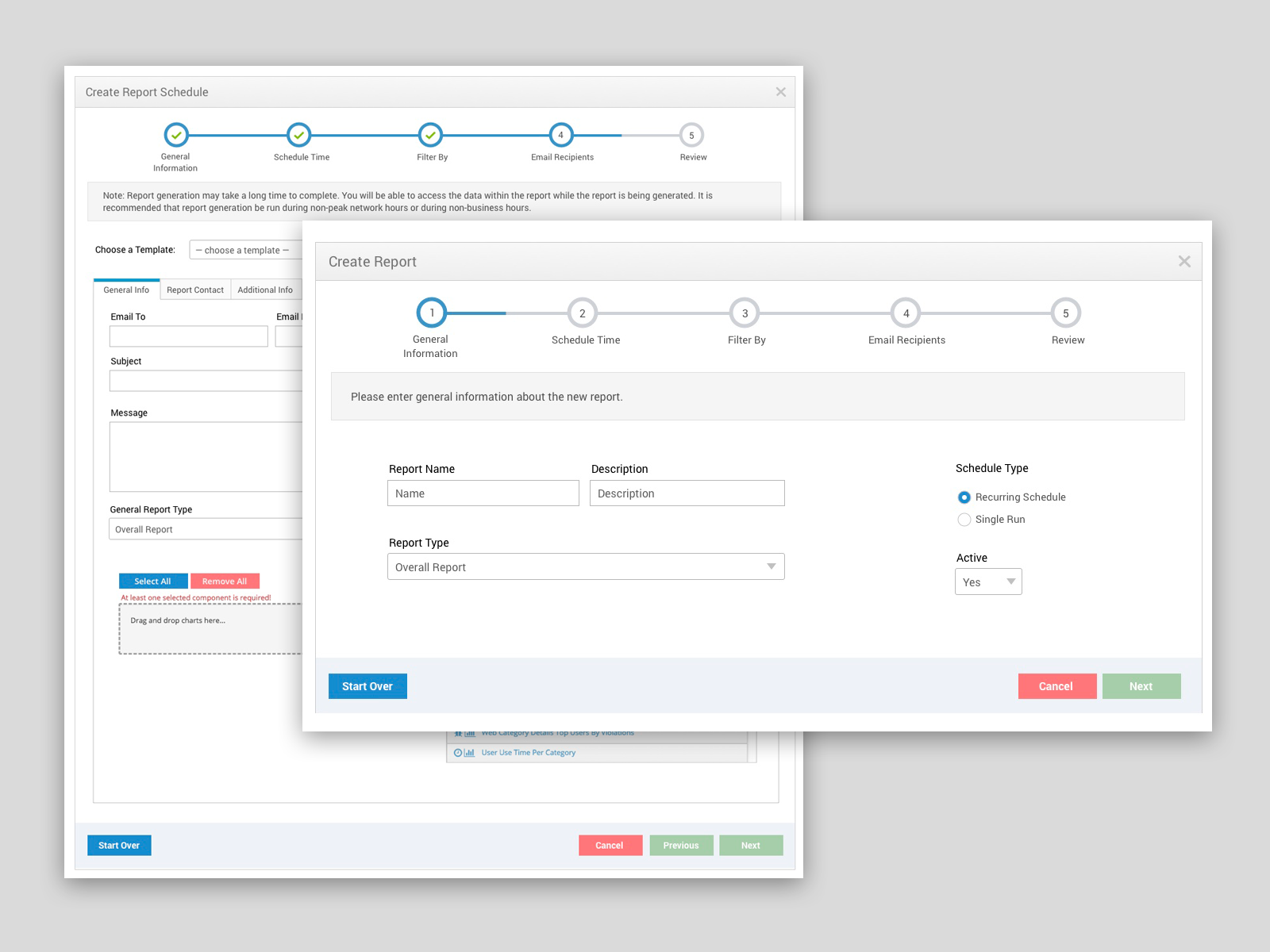Viewport: 1270px width, 952px height.
Task: Click the clock icon beside User Use Time Per Category
Action: (x=457, y=752)
